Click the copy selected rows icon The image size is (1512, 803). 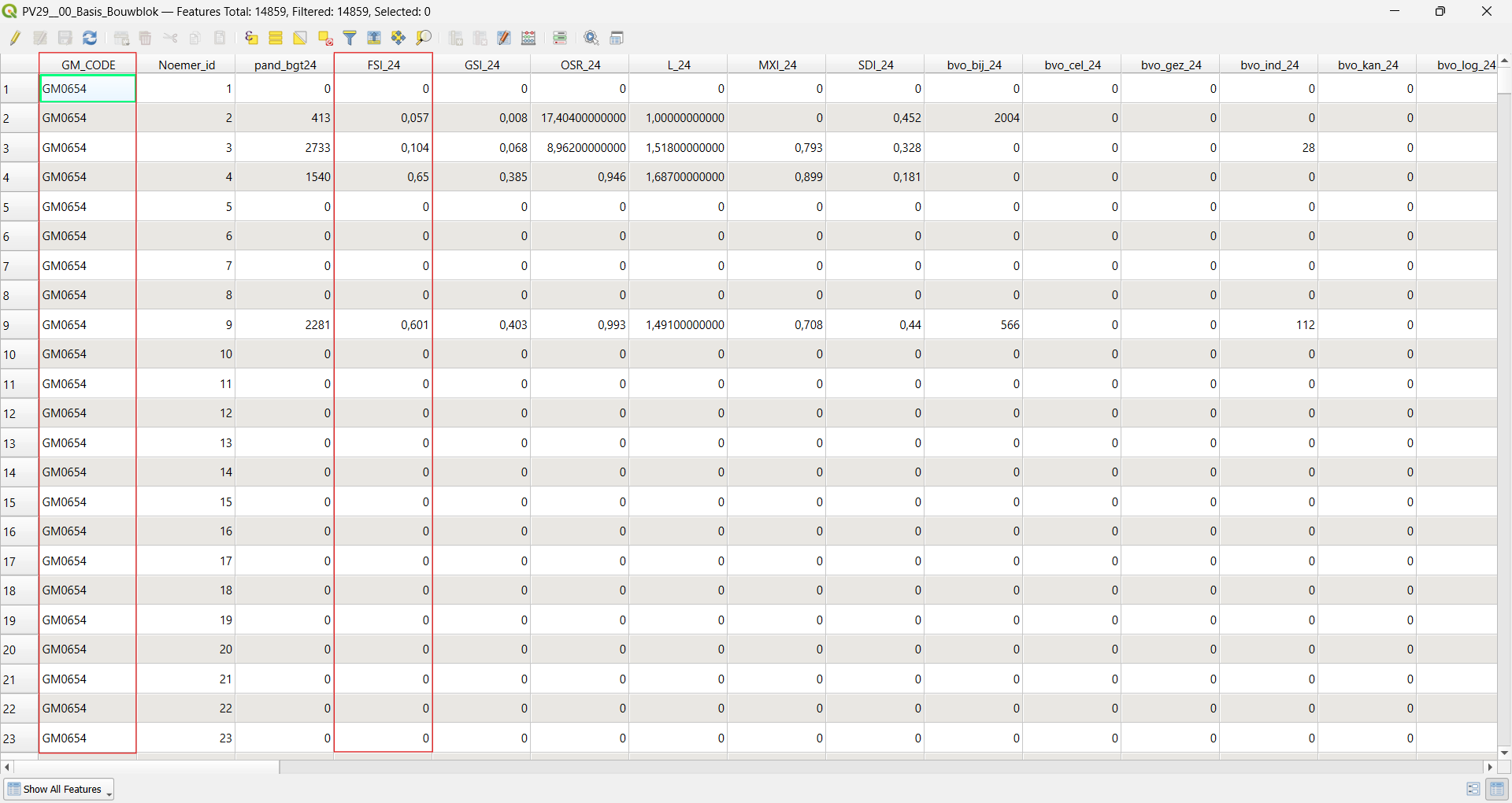pos(195,38)
